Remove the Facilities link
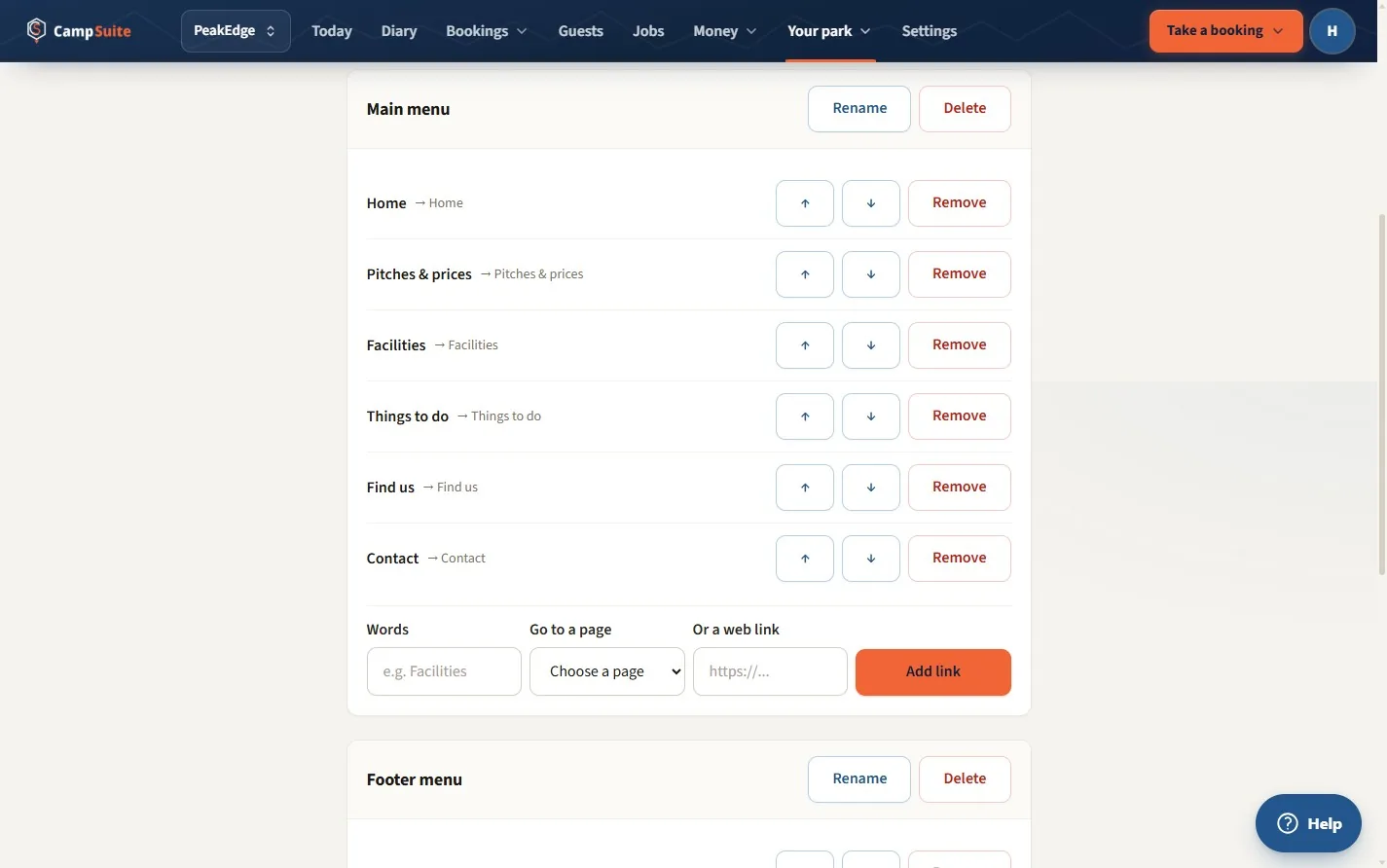This screenshot has width=1387, height=868. pyautogui.click(x=960, y=345)
